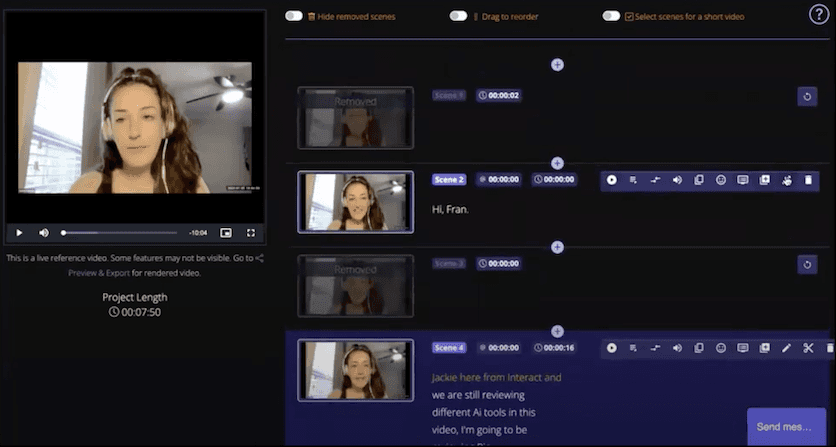
Task: Delete Scene 2 with the trash icon
Action: click(x=808, y=180)
